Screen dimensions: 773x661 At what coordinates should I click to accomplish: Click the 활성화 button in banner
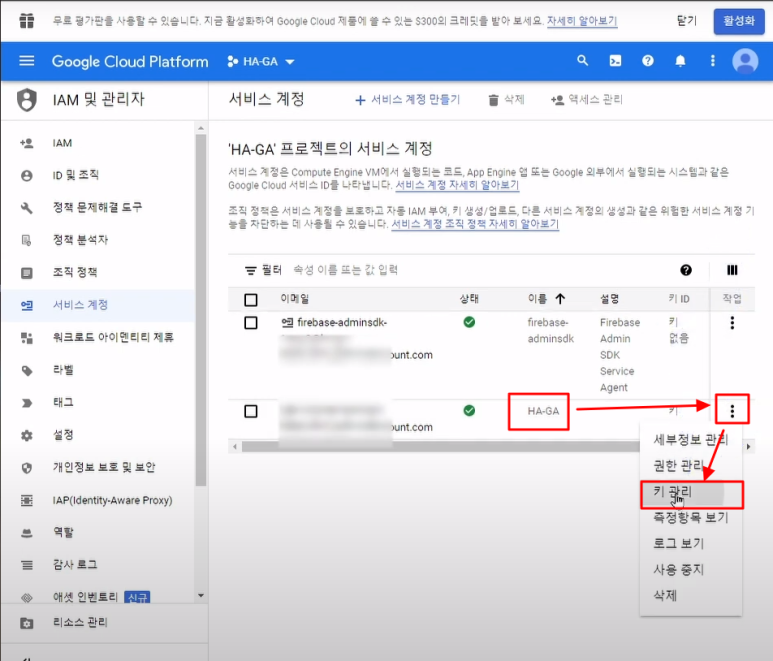click(739, 21)
